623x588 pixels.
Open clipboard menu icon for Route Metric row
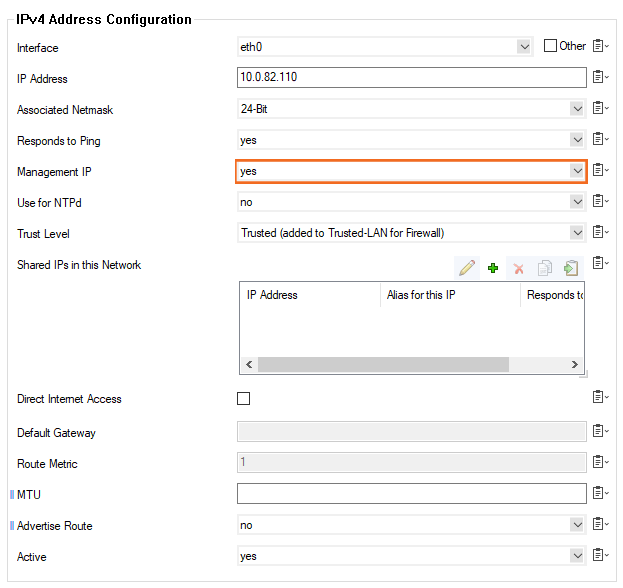click(x=600, y=462)
